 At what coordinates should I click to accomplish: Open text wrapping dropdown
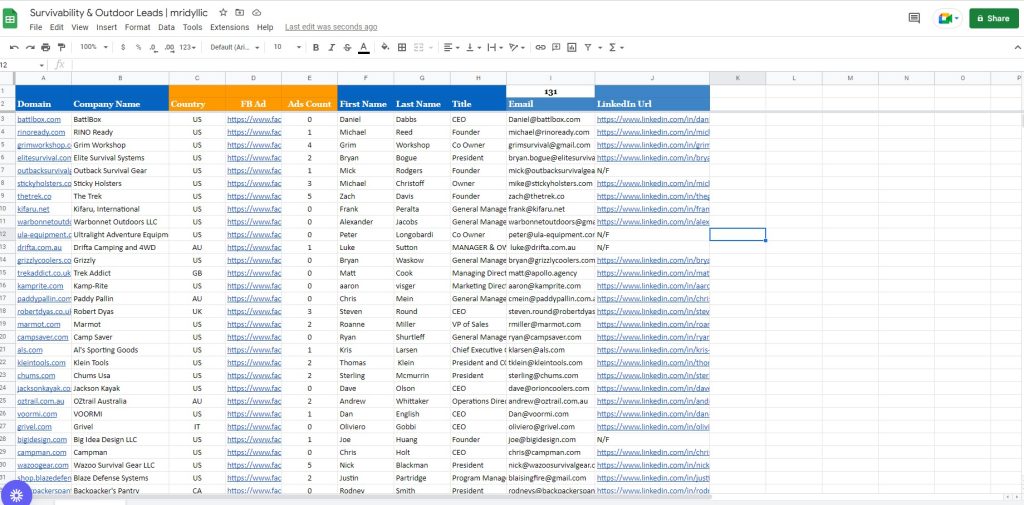click(494, 47)
